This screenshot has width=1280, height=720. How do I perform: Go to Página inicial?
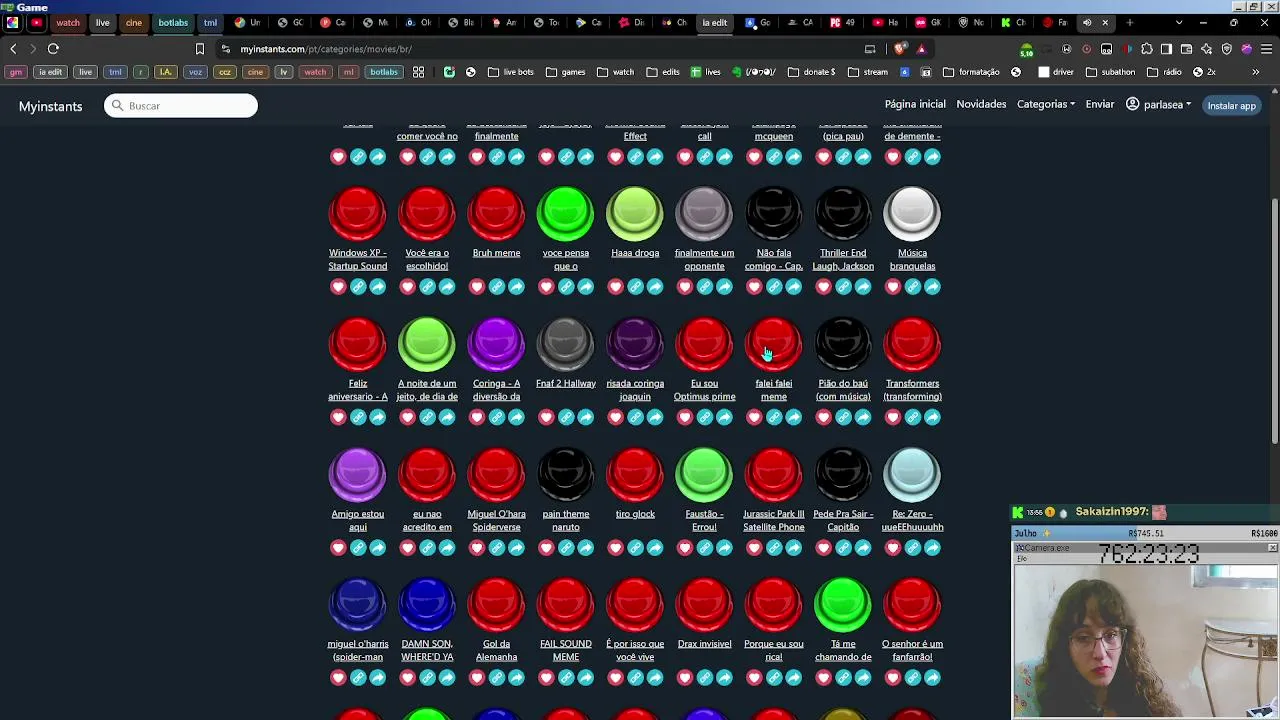(x=915, y=105)
